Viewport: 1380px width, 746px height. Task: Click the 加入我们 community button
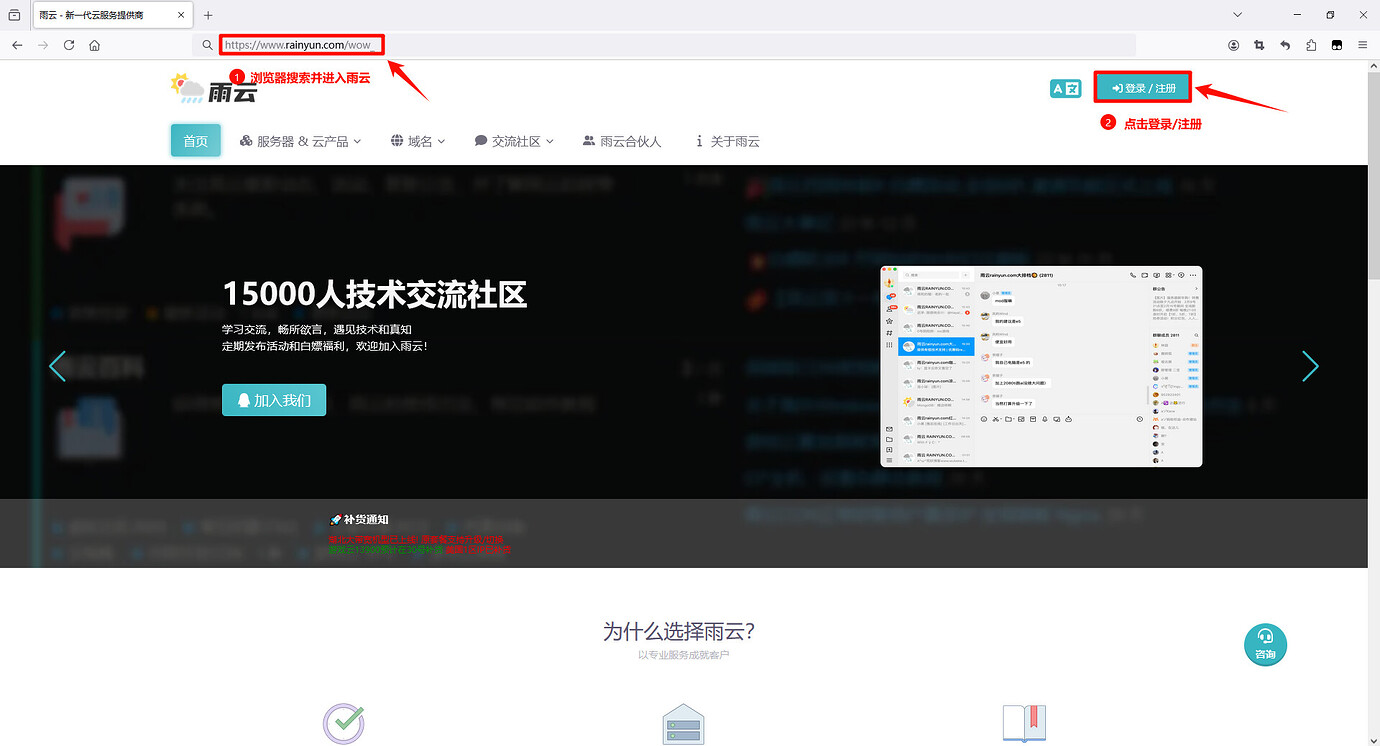274,399
